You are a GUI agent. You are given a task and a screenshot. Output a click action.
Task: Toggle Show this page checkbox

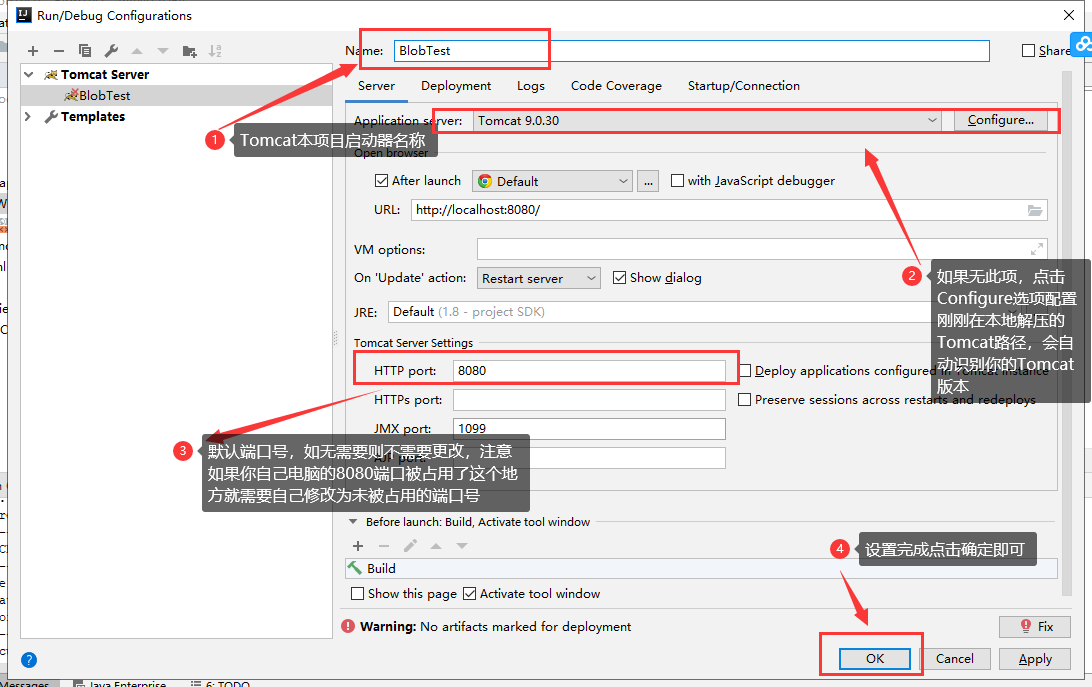pos(357,594)
